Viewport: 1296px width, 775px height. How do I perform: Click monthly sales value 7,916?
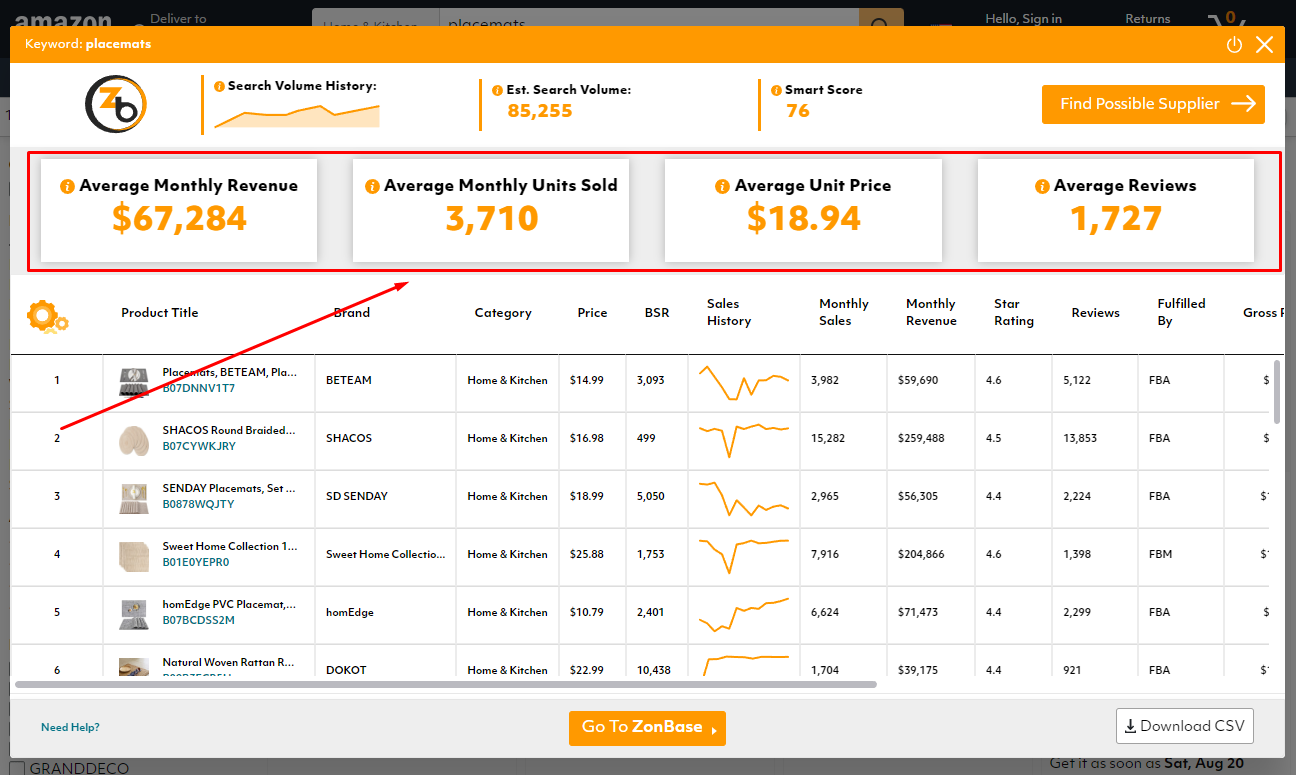click(827, 554)
